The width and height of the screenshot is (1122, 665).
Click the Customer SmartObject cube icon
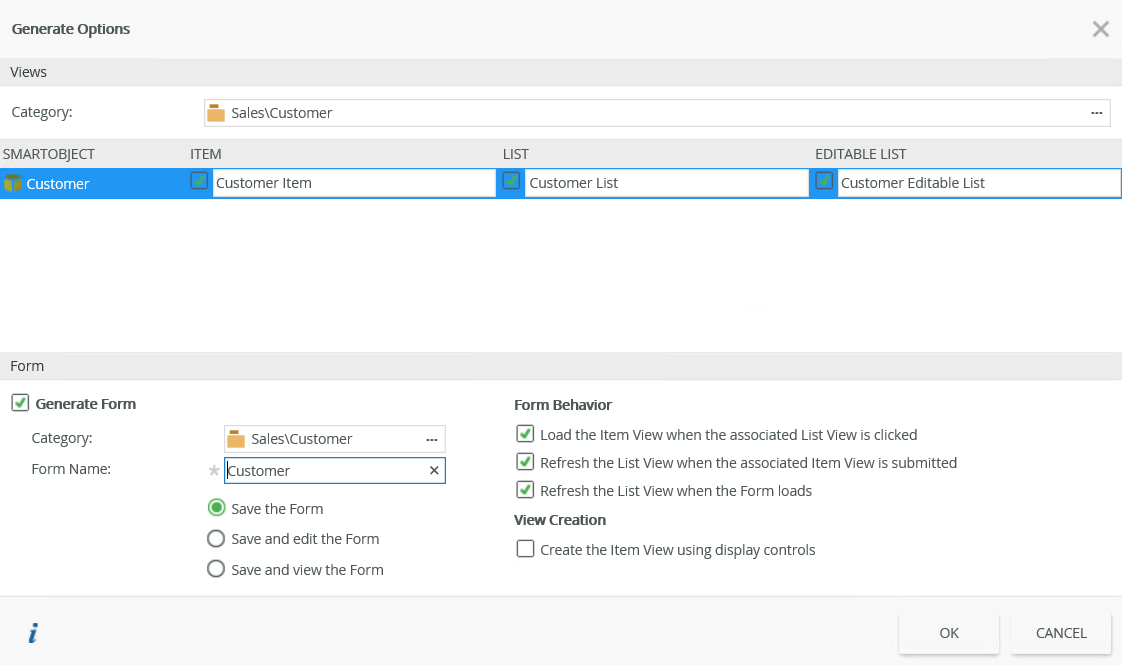(13, 183)
